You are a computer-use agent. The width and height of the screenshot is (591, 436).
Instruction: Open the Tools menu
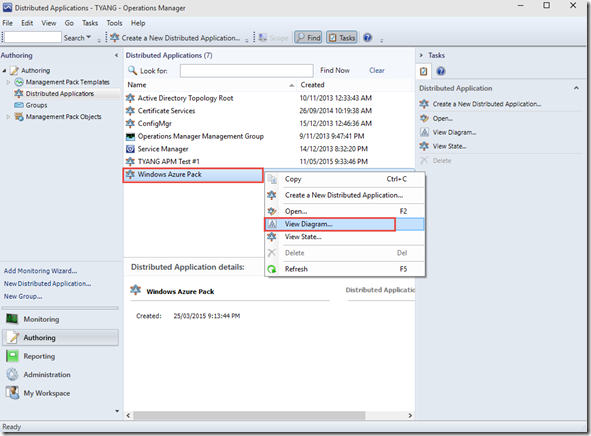(x=114, y=23)
